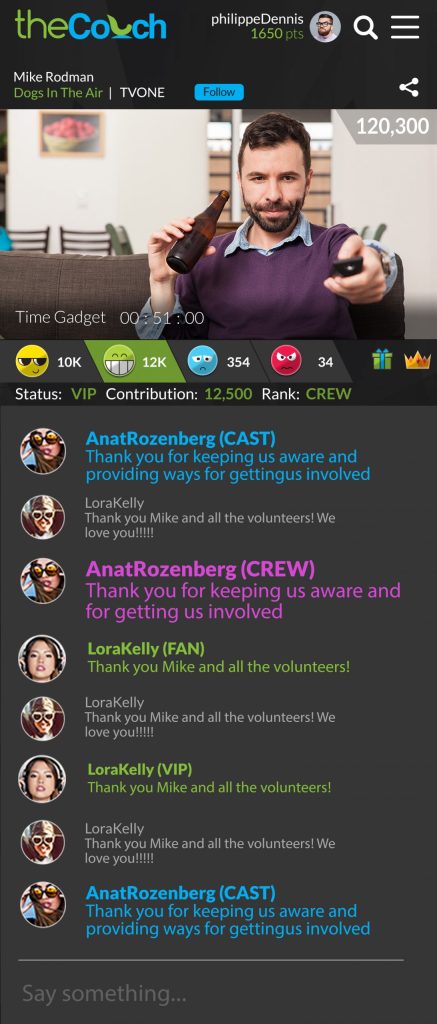
Task: Open LoraKelly (FAN) avatar
Action: pyautogui.click(x=42, y=658)
